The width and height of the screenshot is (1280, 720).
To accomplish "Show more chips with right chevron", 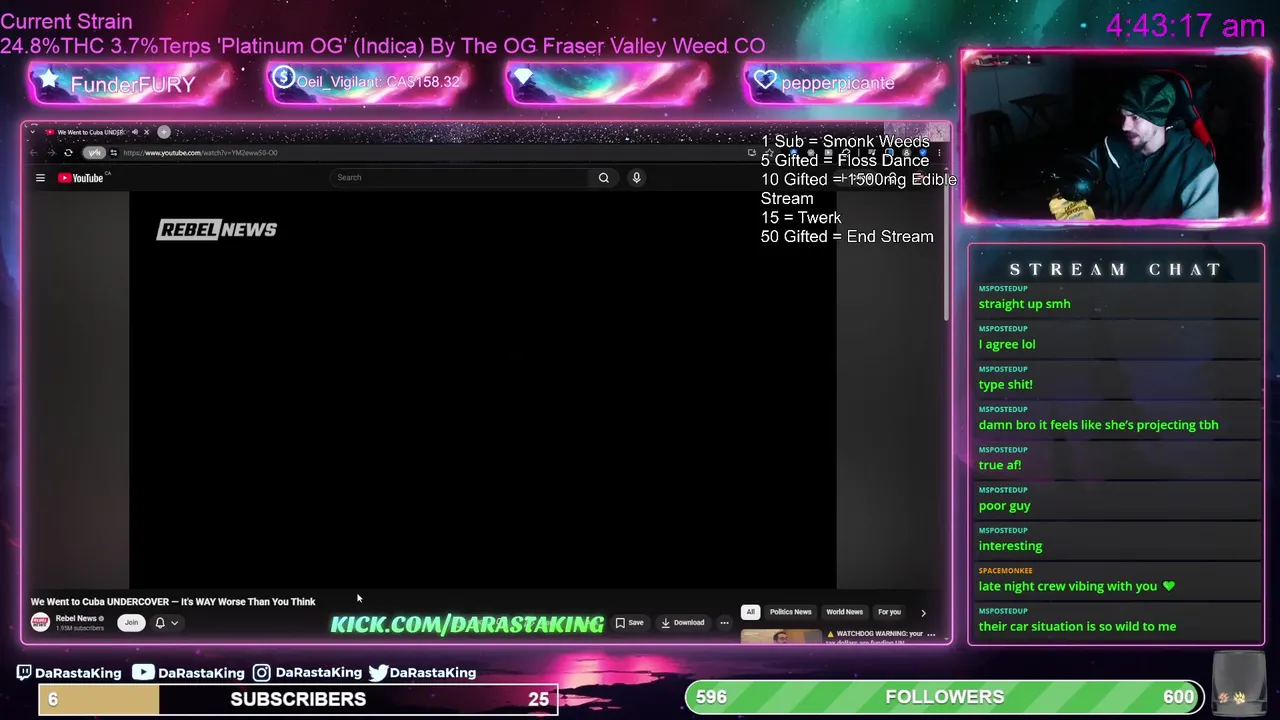I will 923,612.
